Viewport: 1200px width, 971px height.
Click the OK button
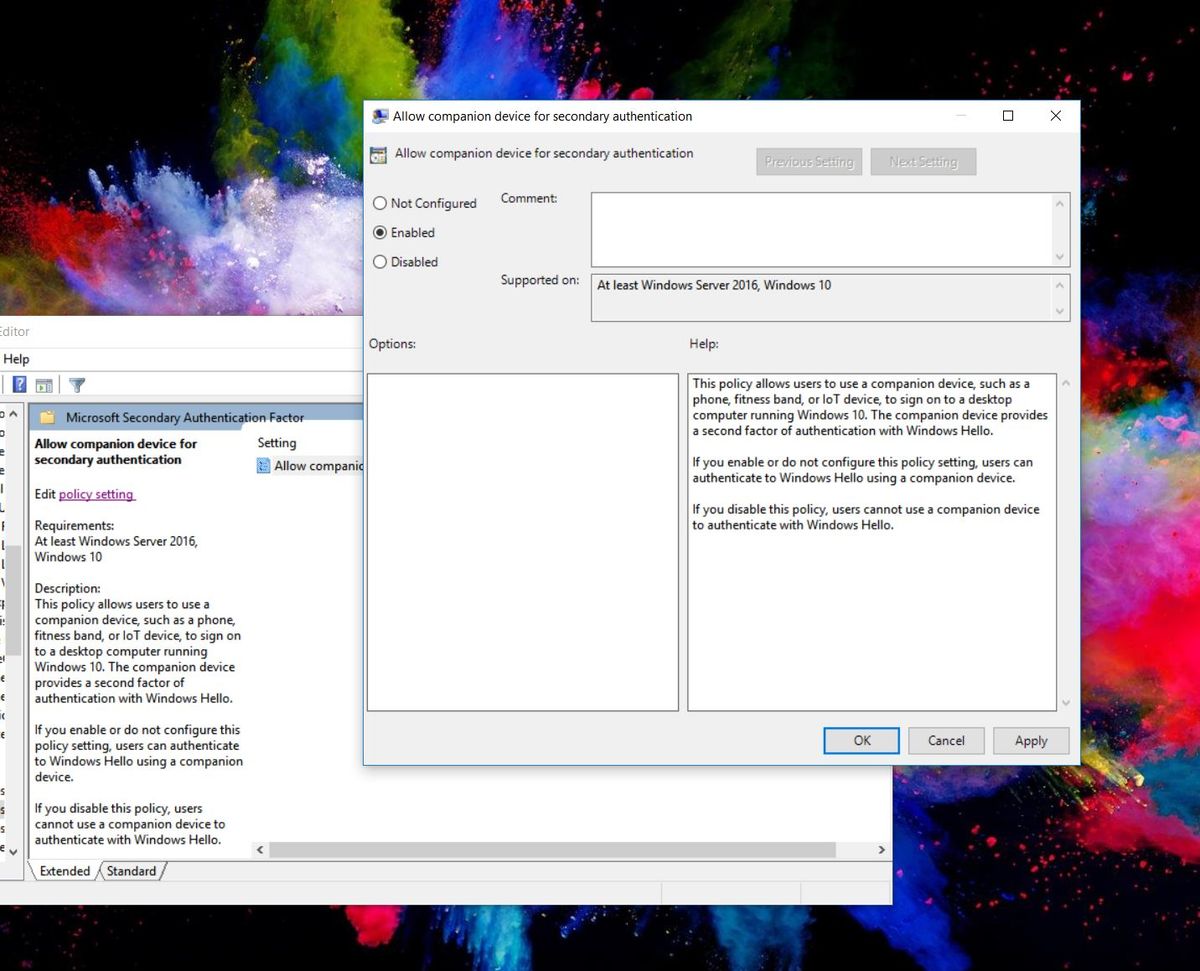pos(862,741)
